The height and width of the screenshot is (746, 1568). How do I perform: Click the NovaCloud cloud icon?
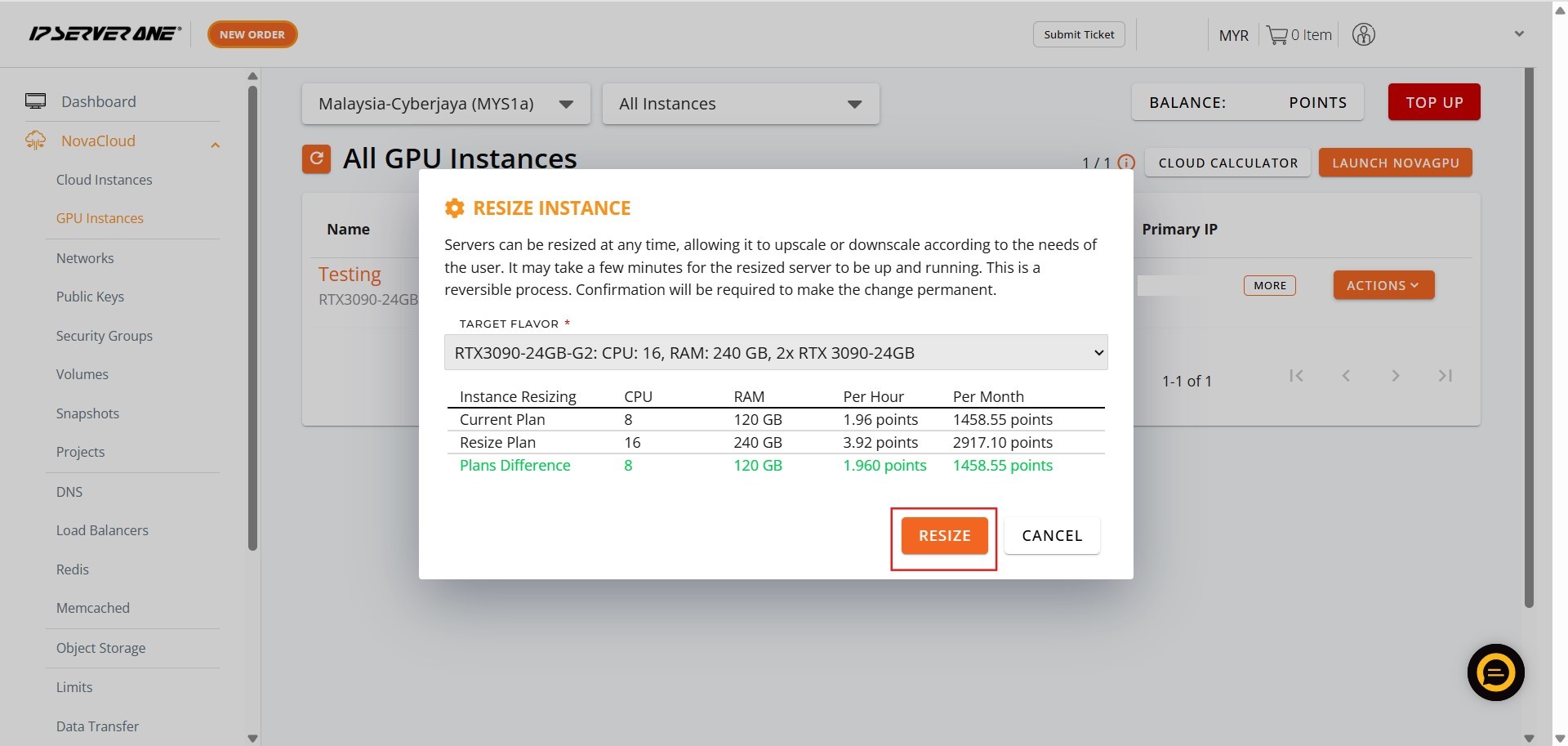(35, 141)
